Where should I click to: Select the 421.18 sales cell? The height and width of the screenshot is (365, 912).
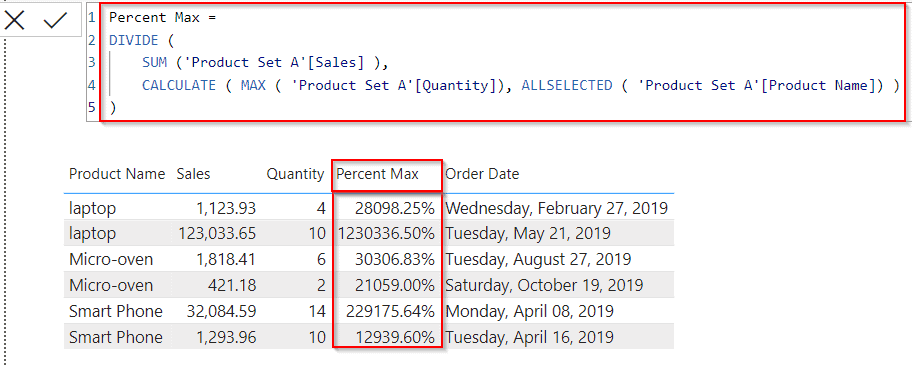232,285
